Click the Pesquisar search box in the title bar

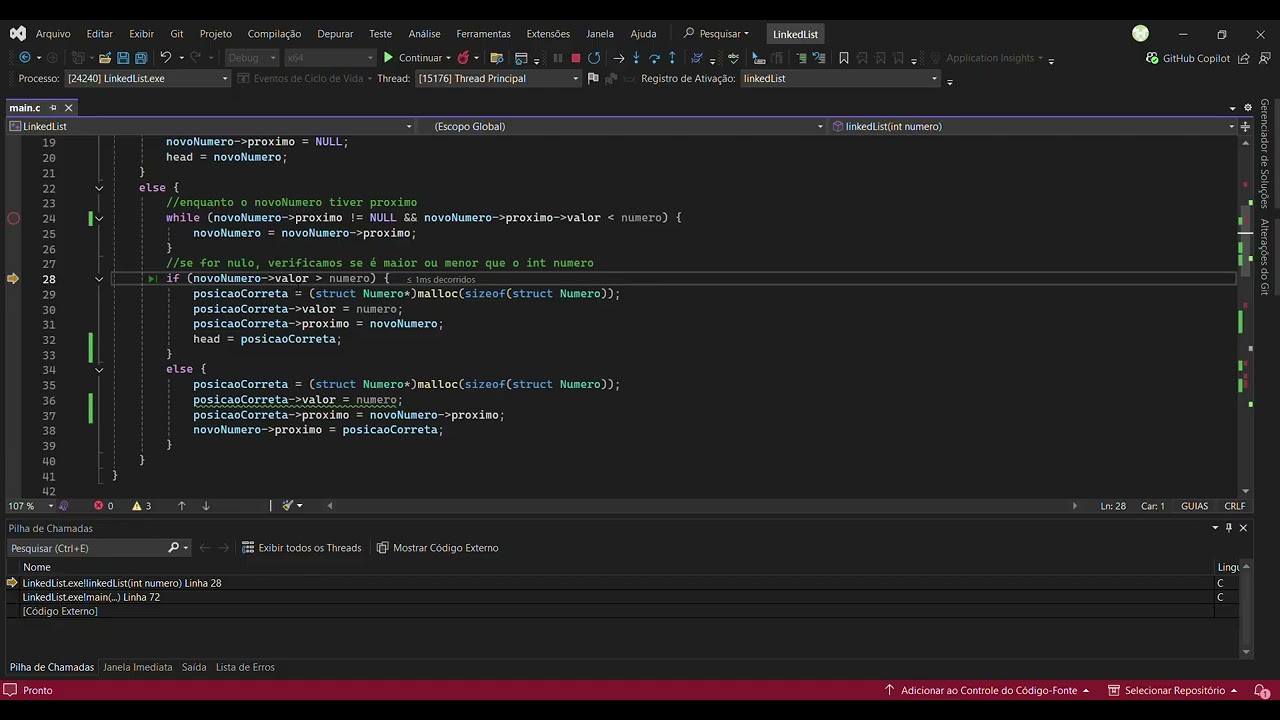717,33
